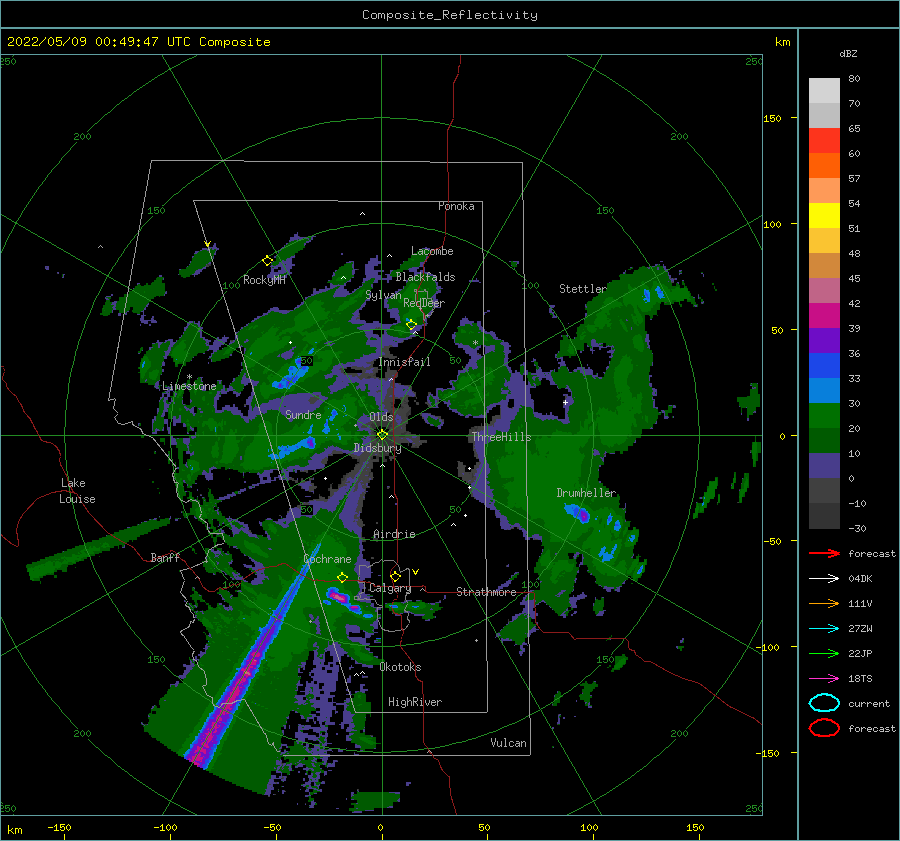The height and width of the screenshot is (841, 900).
Task: Click the Calgary city label
Action: pyautogui.click(x=390, y=588)
